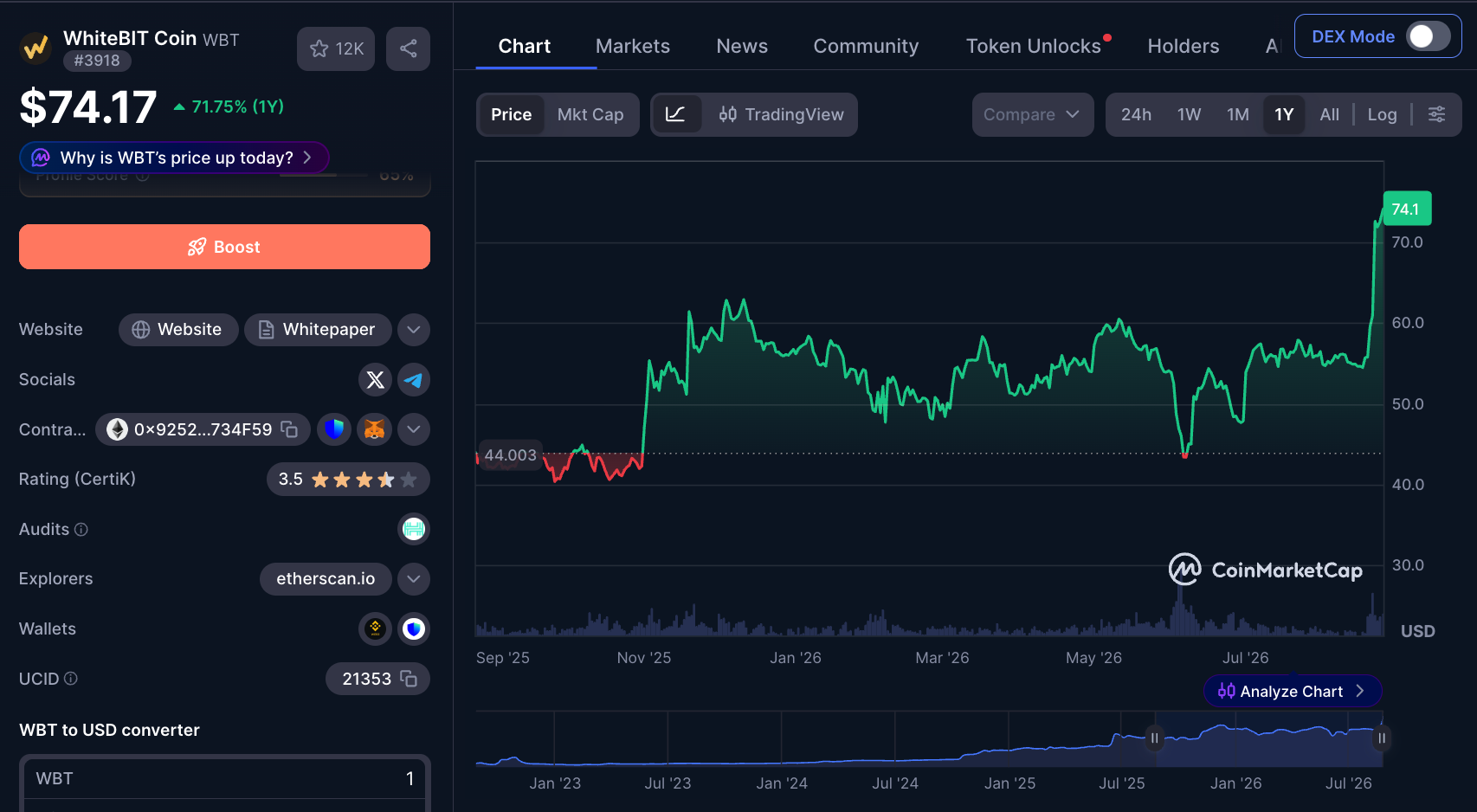Click the right range handle on mini chart
The height and width of the screenshot is (812, 1477).
tap(1382, 738)
